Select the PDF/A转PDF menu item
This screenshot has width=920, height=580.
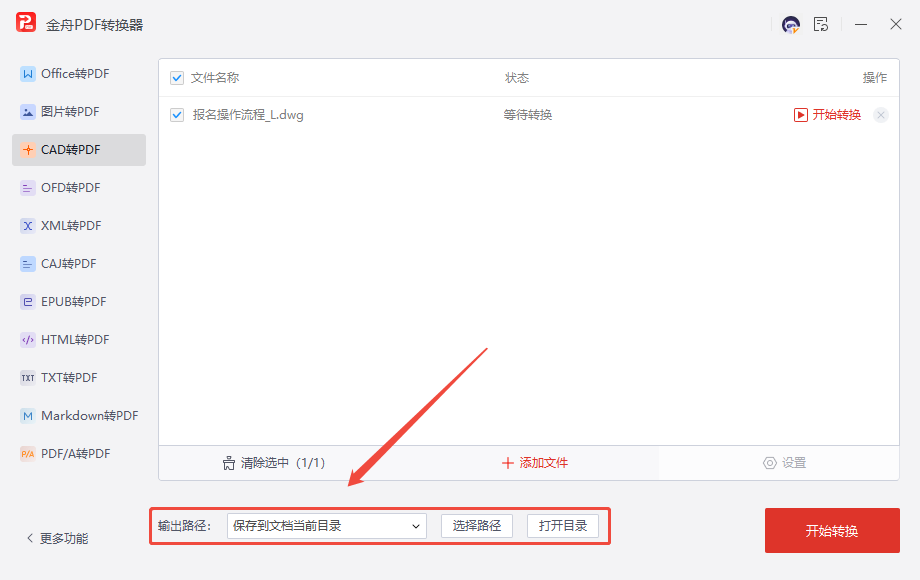(x=79, y=454)
